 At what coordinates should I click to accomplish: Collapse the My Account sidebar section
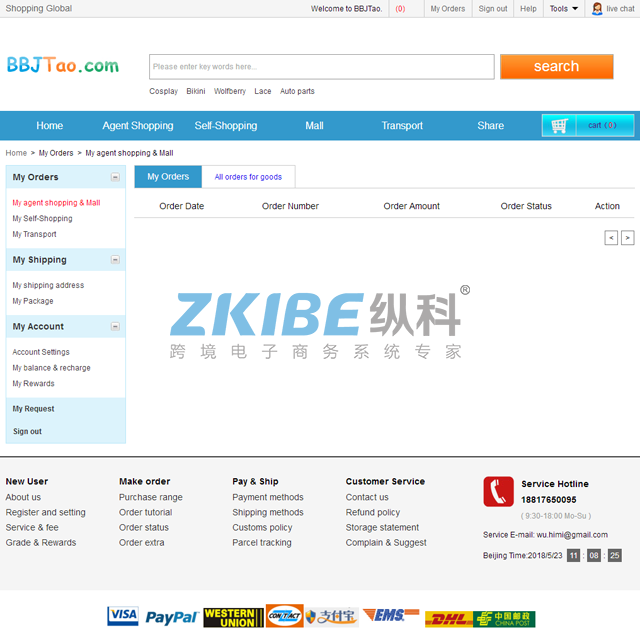pyautogui.click(x=115, y=326)
